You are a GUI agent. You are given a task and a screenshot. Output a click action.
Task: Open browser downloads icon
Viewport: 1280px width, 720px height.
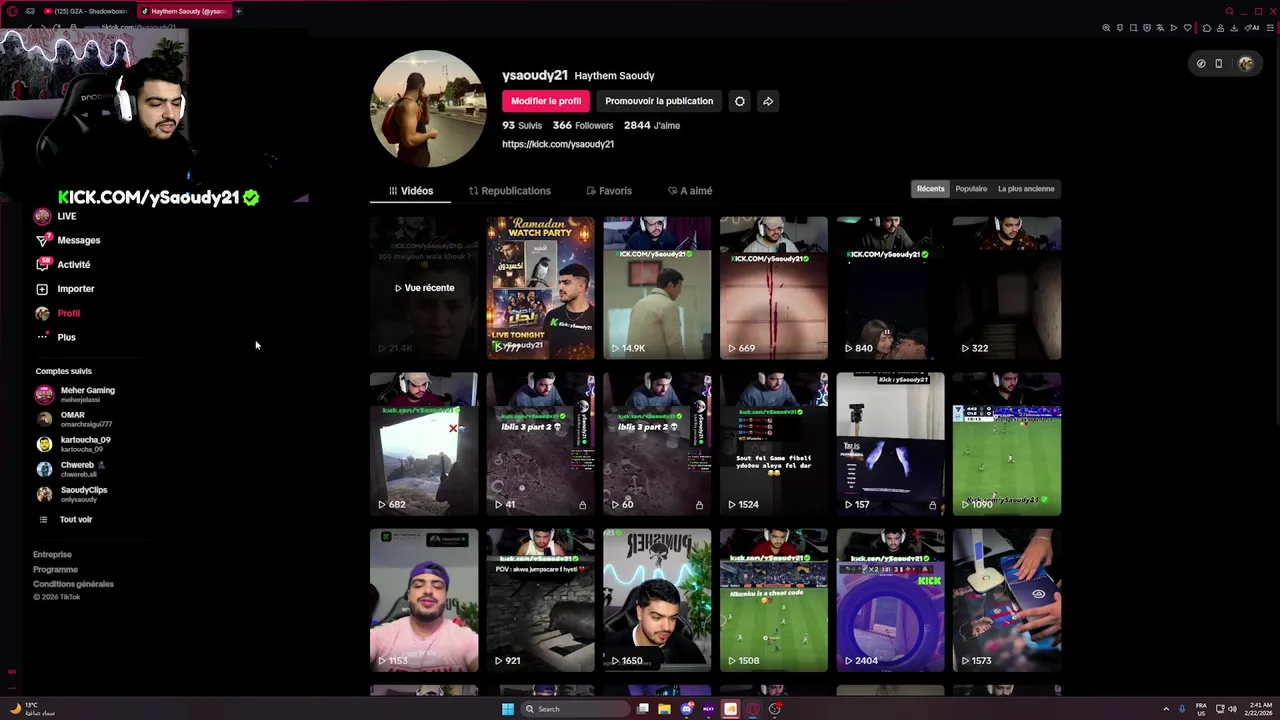click(1233, 28)
